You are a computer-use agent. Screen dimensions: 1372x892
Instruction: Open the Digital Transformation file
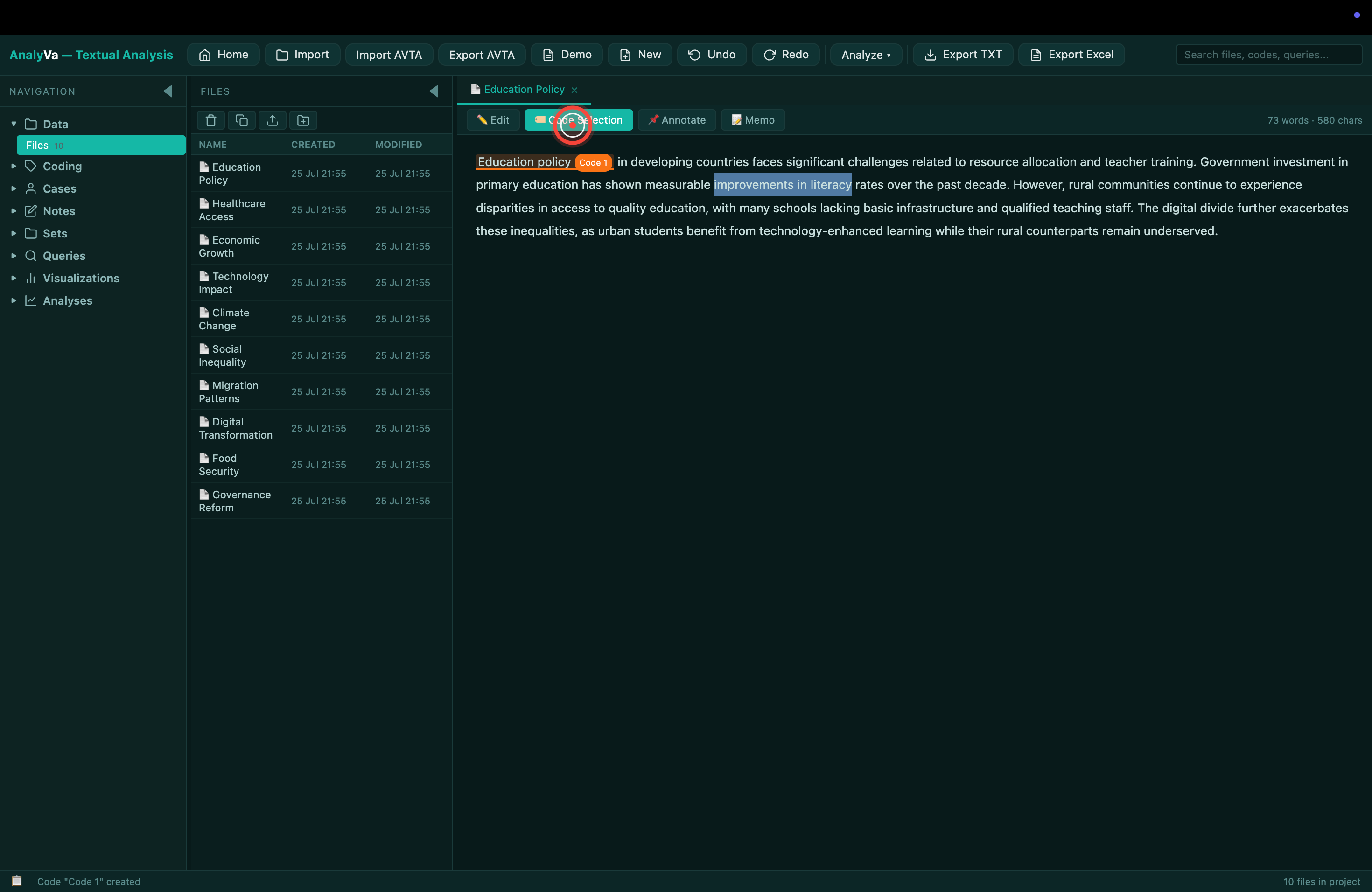pyautogui.click(x=322, y=428)
